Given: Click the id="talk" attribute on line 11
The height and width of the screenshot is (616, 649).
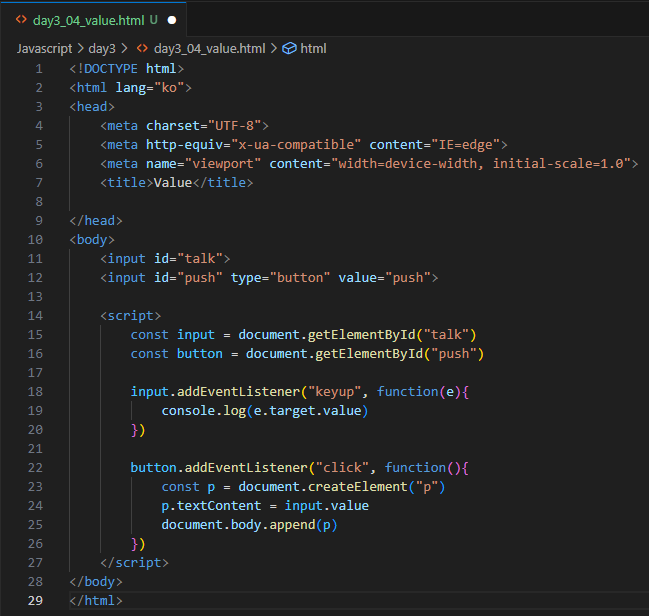Looking at the screenshot, I should click(x=188, y=259).
